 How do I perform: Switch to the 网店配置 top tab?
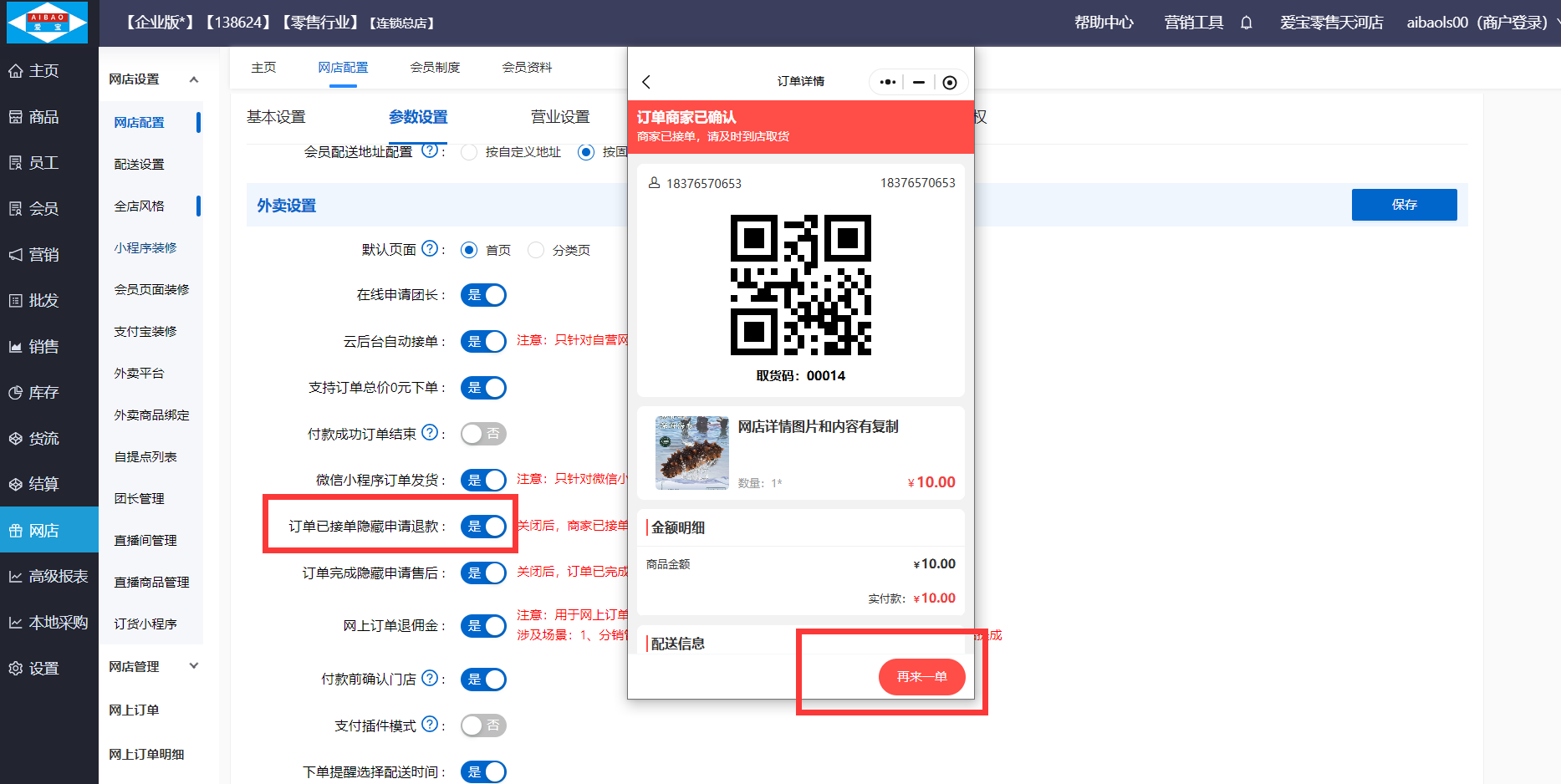coord(343,67)
